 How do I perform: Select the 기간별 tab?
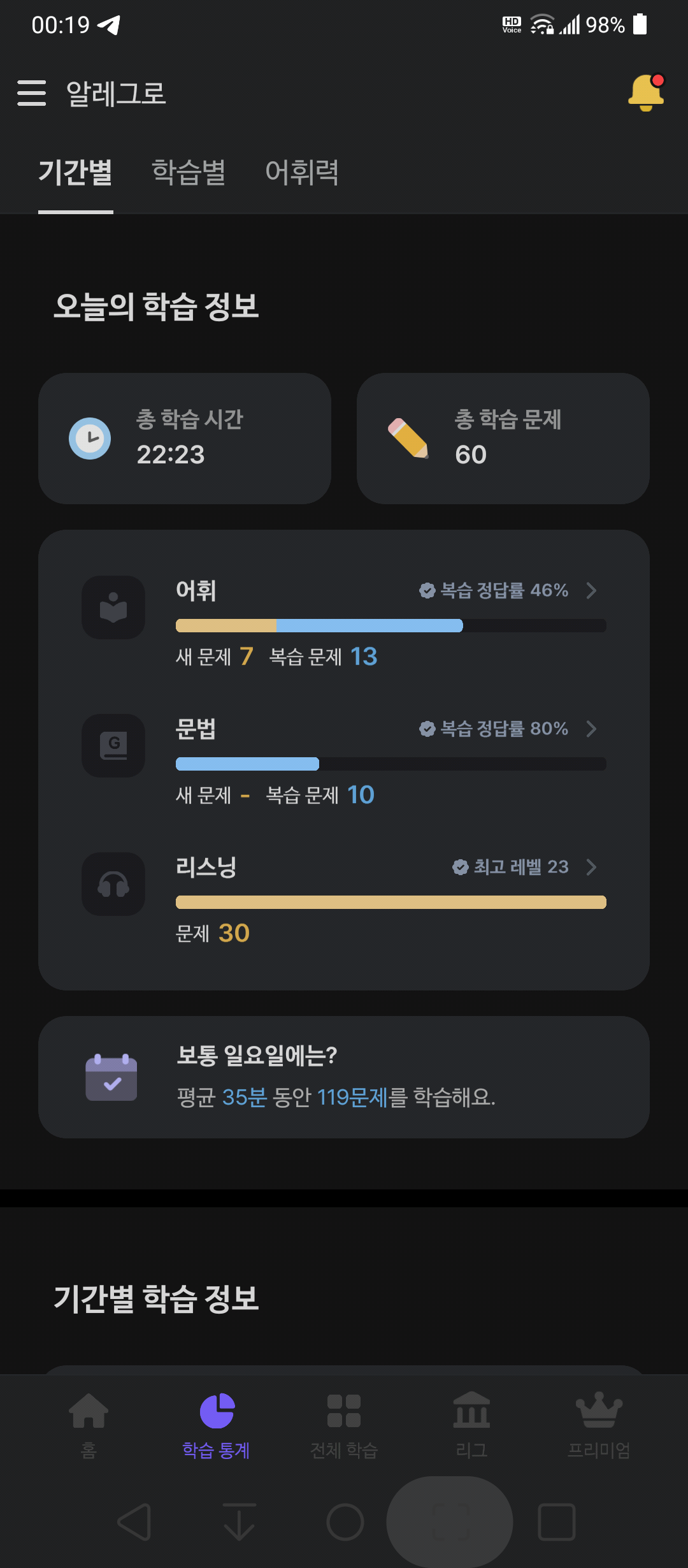75,172
